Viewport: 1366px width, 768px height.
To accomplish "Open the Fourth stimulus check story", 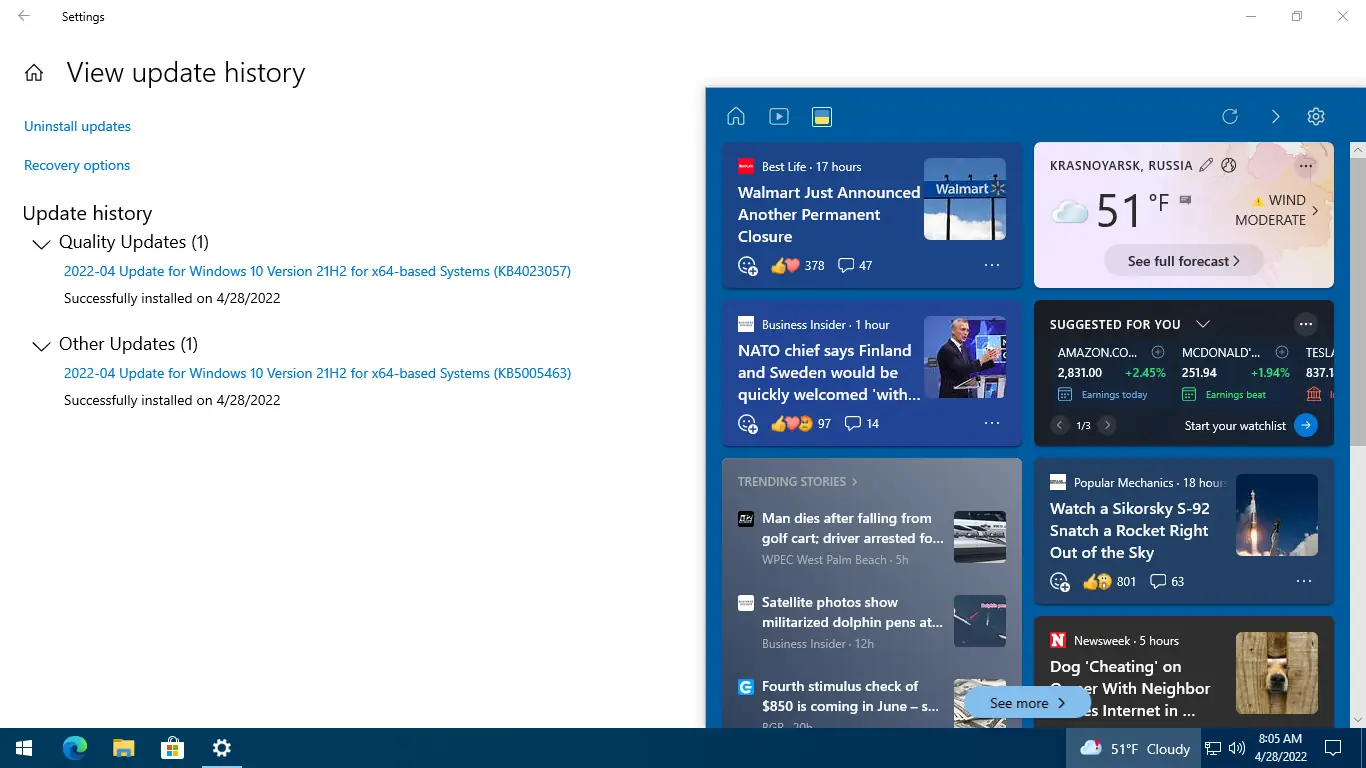I will pos(851,696).
